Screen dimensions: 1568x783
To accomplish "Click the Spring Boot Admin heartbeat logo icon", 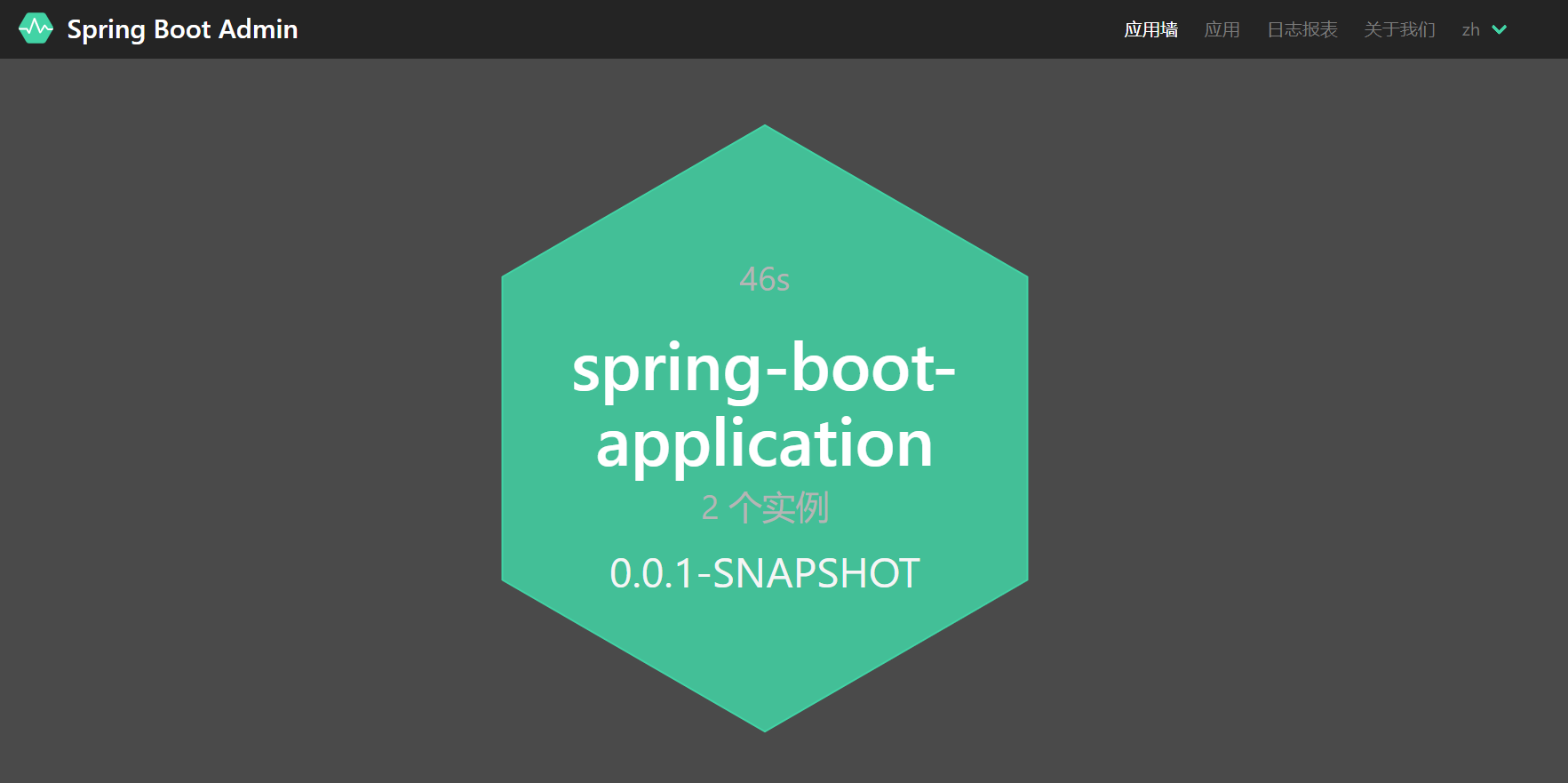I will tap(36, 28).
